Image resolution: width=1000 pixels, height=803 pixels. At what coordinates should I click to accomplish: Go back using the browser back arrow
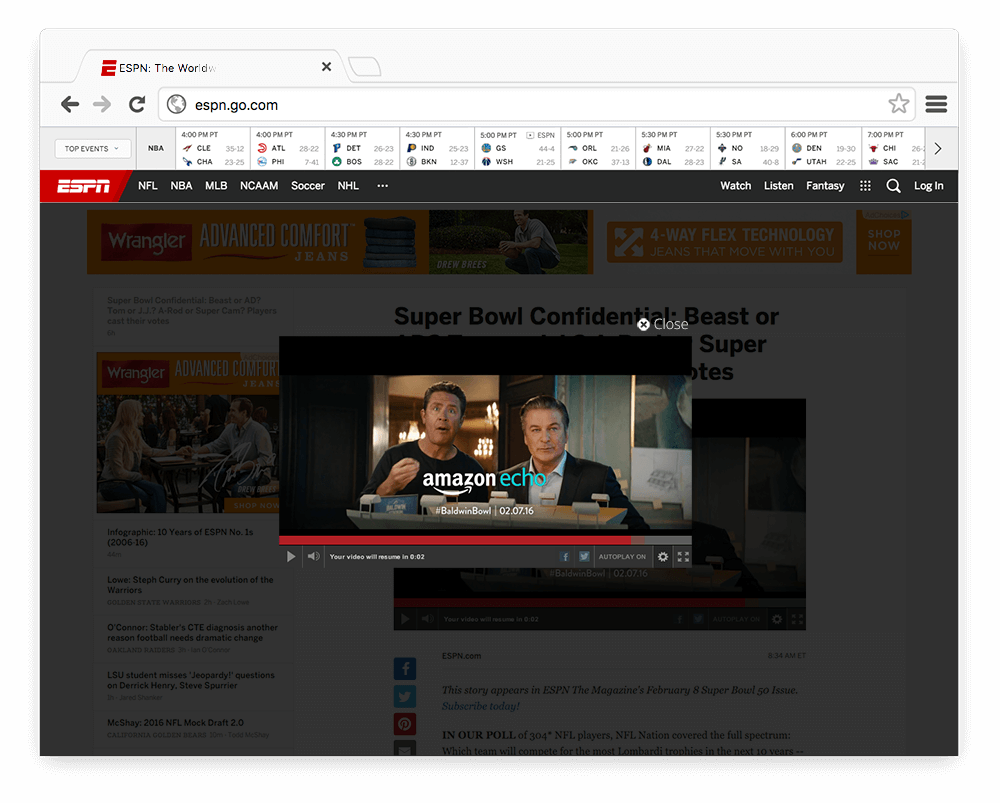coord(70,104)
